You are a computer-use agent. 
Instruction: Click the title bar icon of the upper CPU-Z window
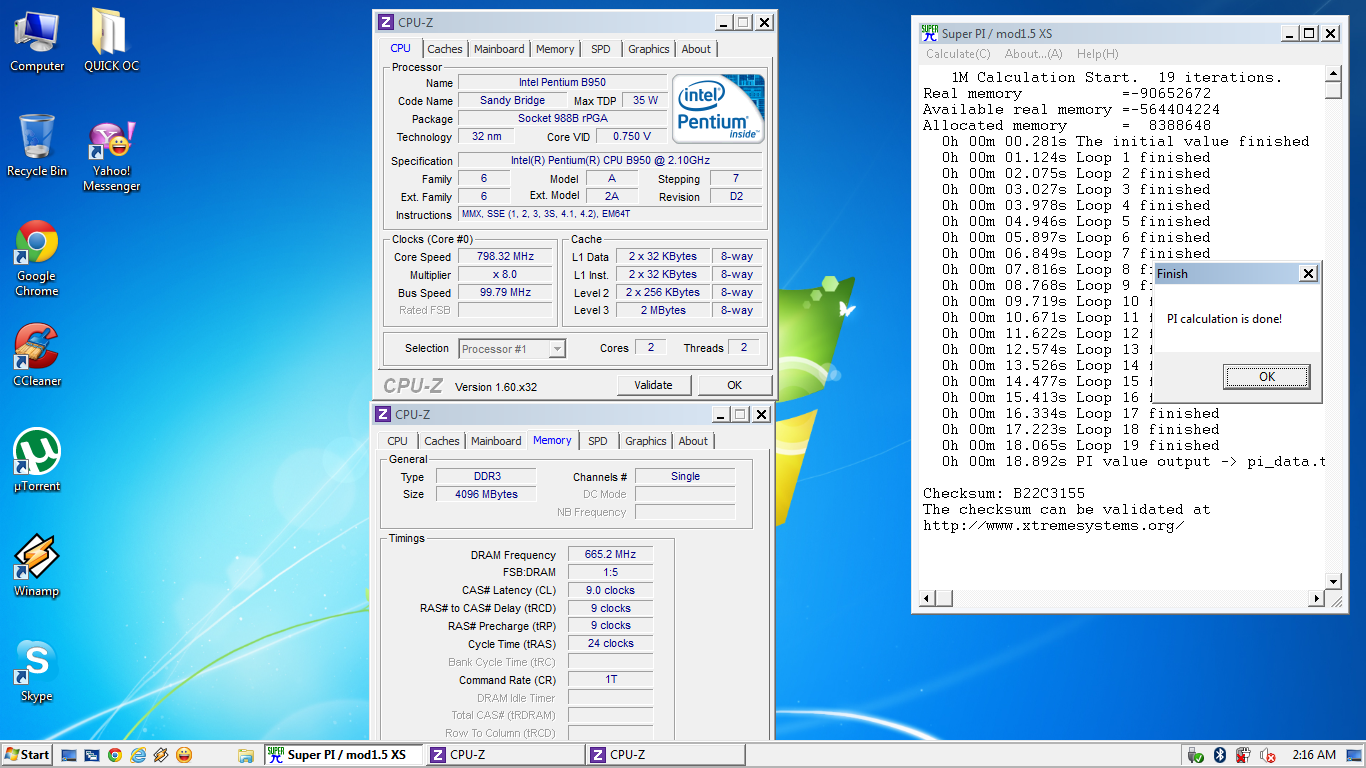click(x=386, y=22)
